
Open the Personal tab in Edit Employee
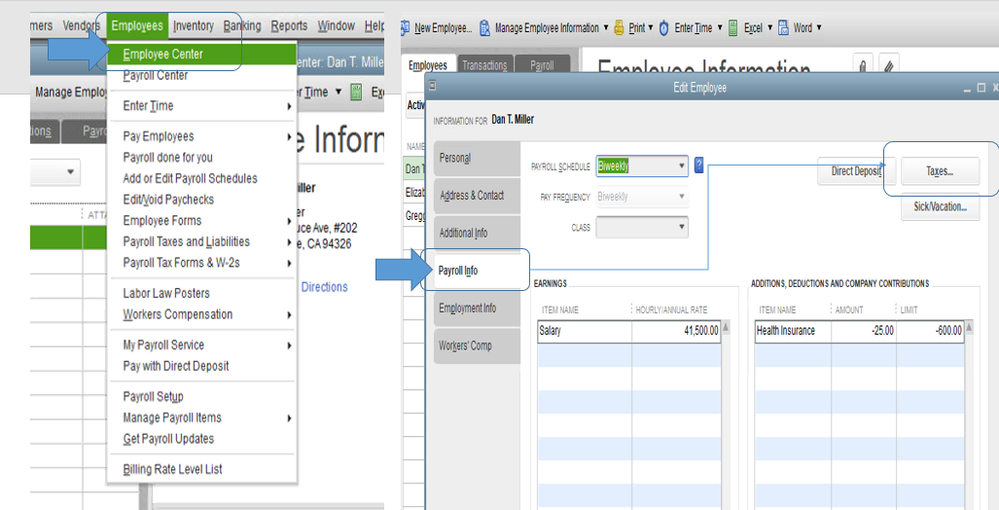coord(477,158)
